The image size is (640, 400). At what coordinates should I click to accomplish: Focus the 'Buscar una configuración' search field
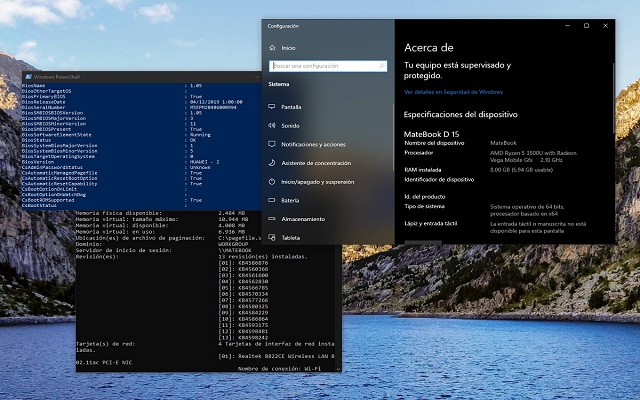click(328, 66)
